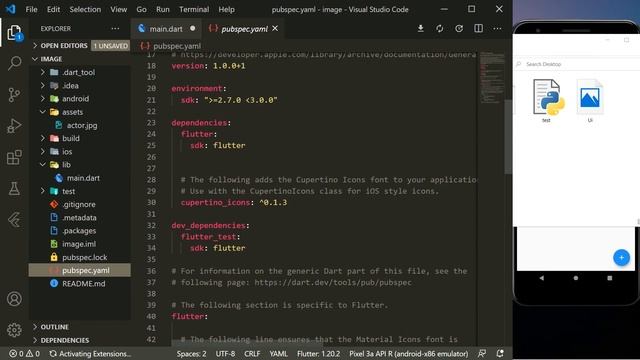Open the Accounts menu icon
The image size is (640, 360).
point(14,299)
